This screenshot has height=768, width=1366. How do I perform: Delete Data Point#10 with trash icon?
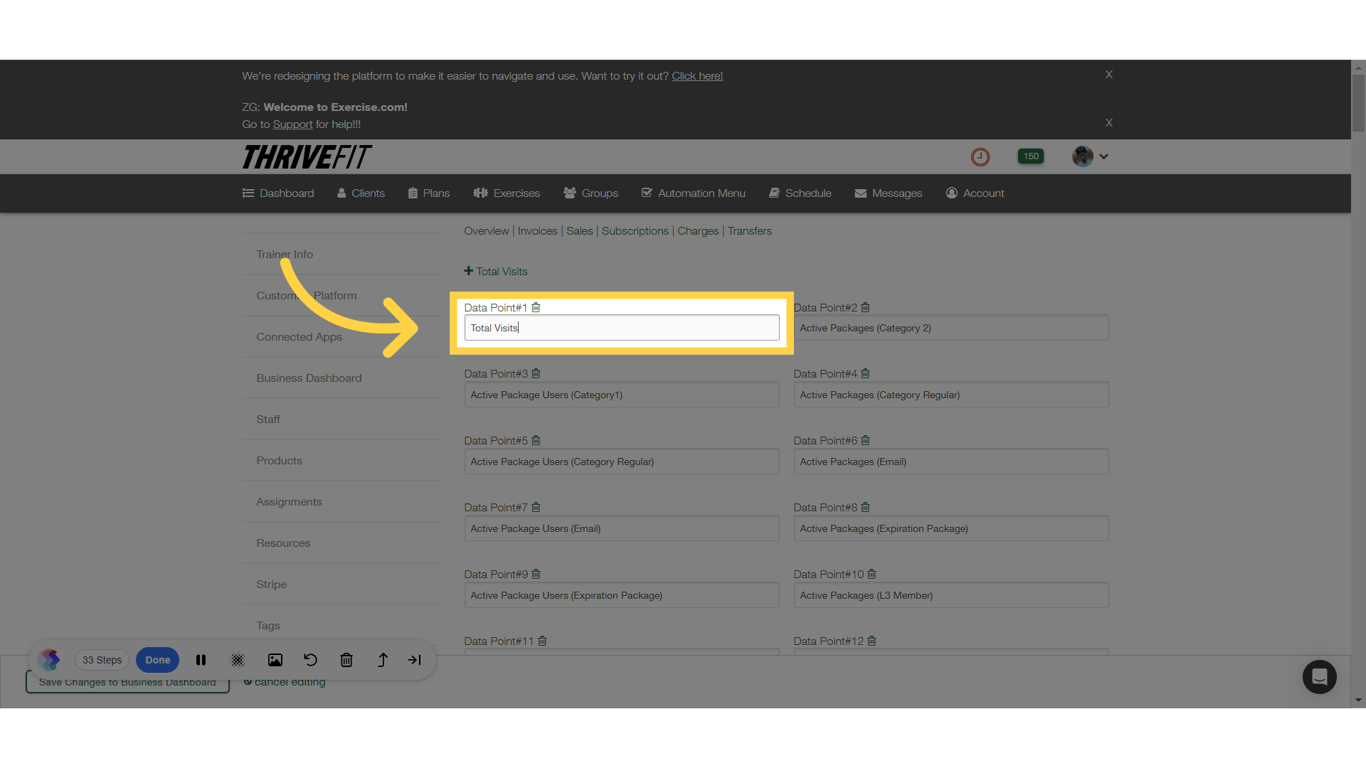[872, 574]
